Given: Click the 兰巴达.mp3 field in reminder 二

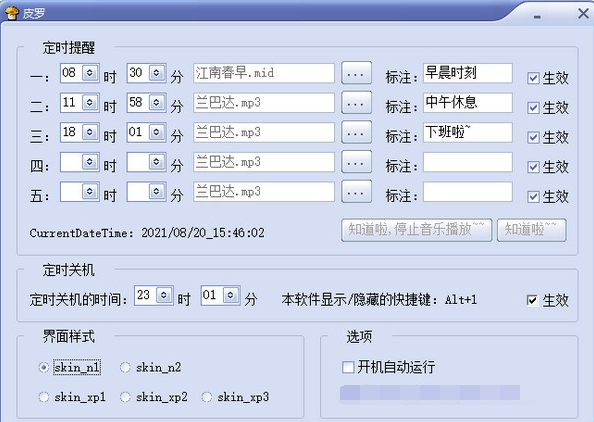Looking at the screenshot, I should pyautogui.click(x=264, y=102).
